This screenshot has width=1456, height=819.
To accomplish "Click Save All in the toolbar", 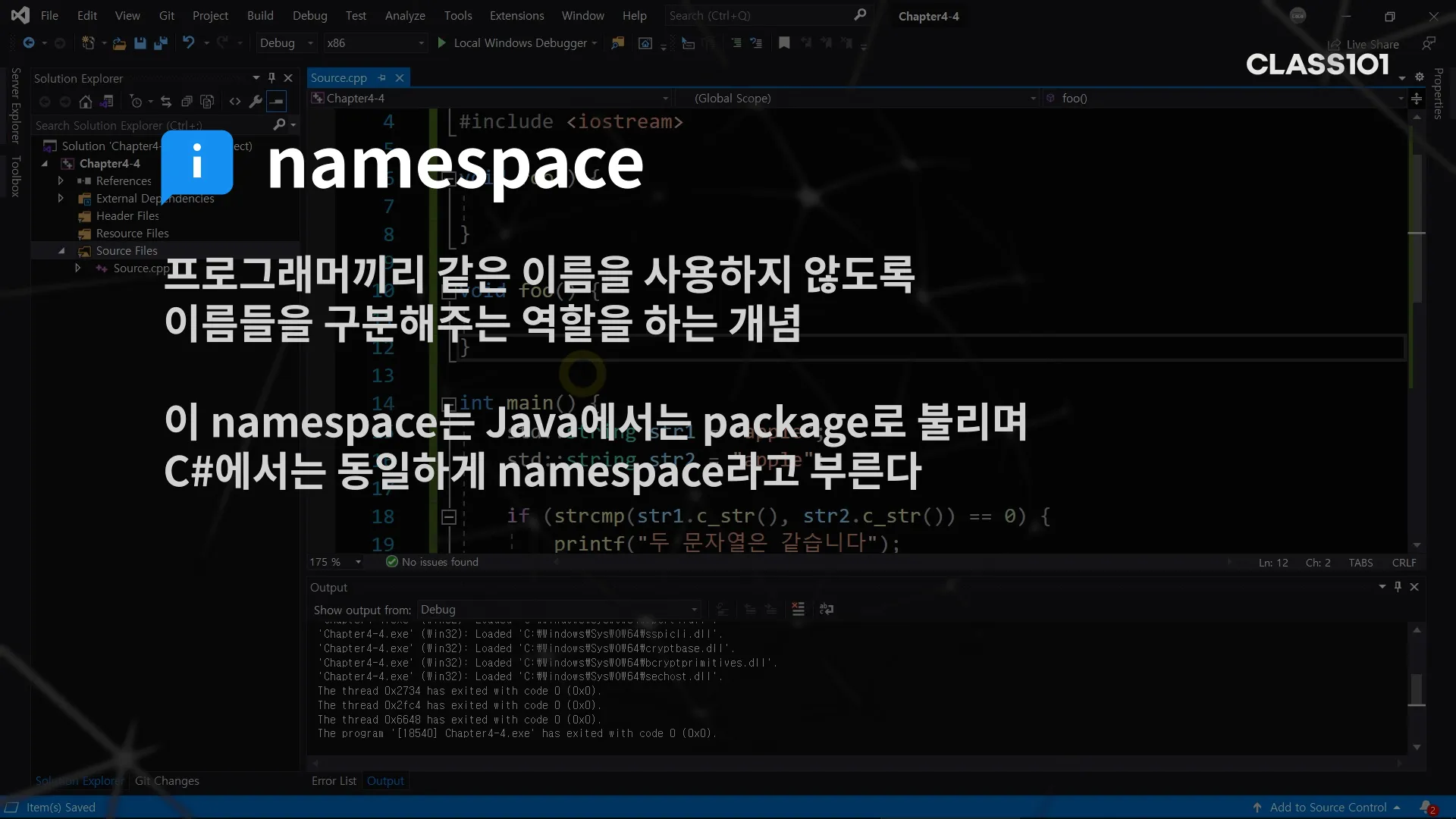I will click(160, 43).
